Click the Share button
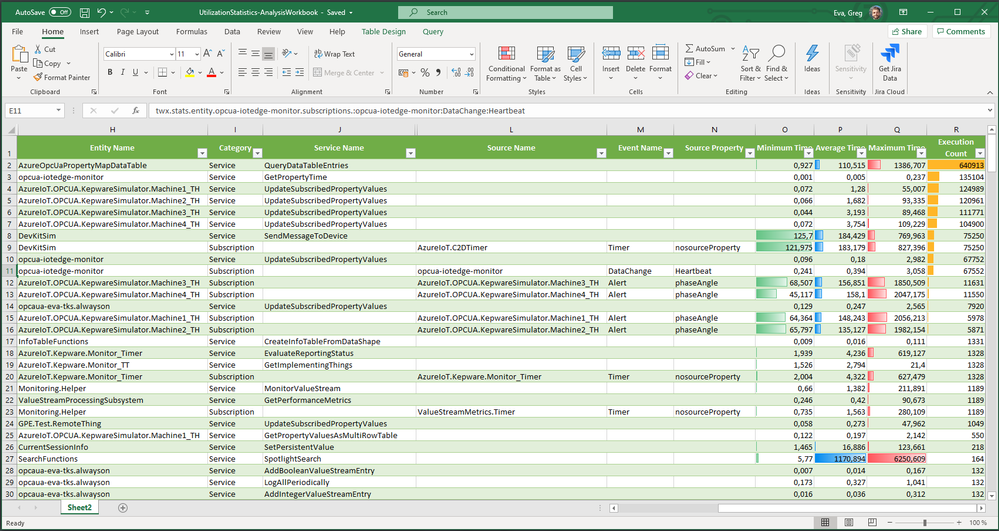This screenshot has height=531, width=999. click(x=907, y=31)
